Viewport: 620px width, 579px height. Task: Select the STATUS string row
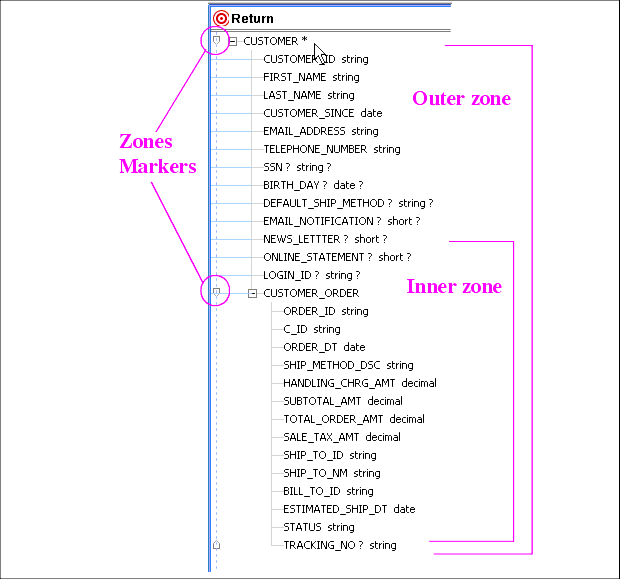[319, 527]
